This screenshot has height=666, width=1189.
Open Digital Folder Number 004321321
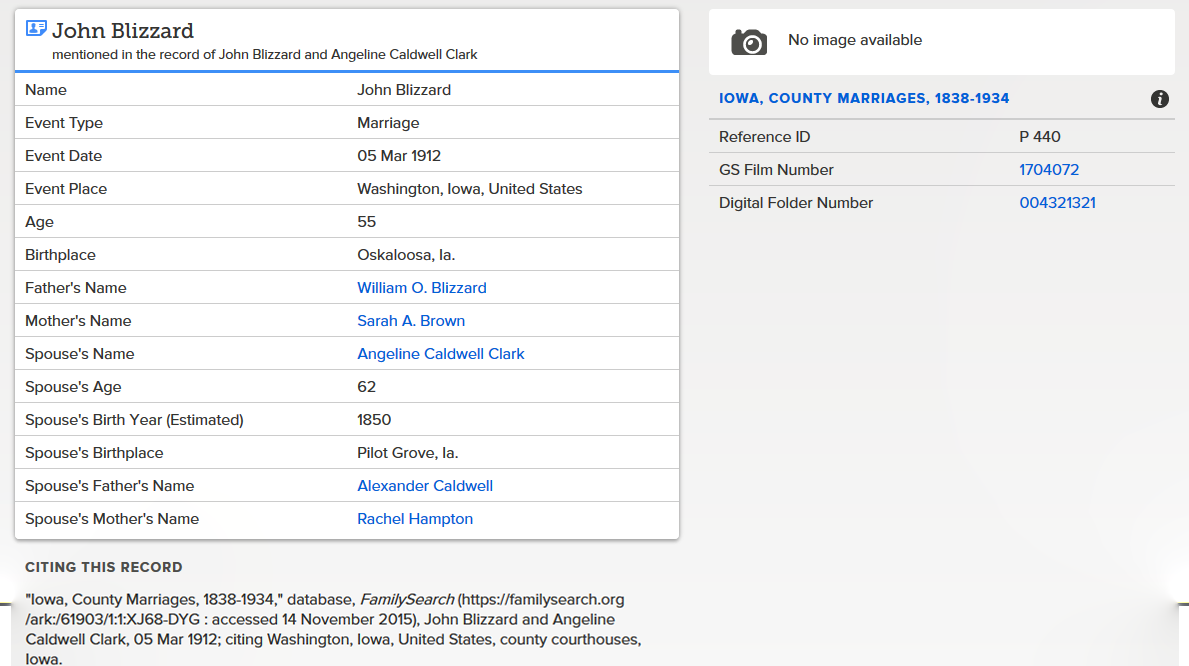pos(1057,203)
